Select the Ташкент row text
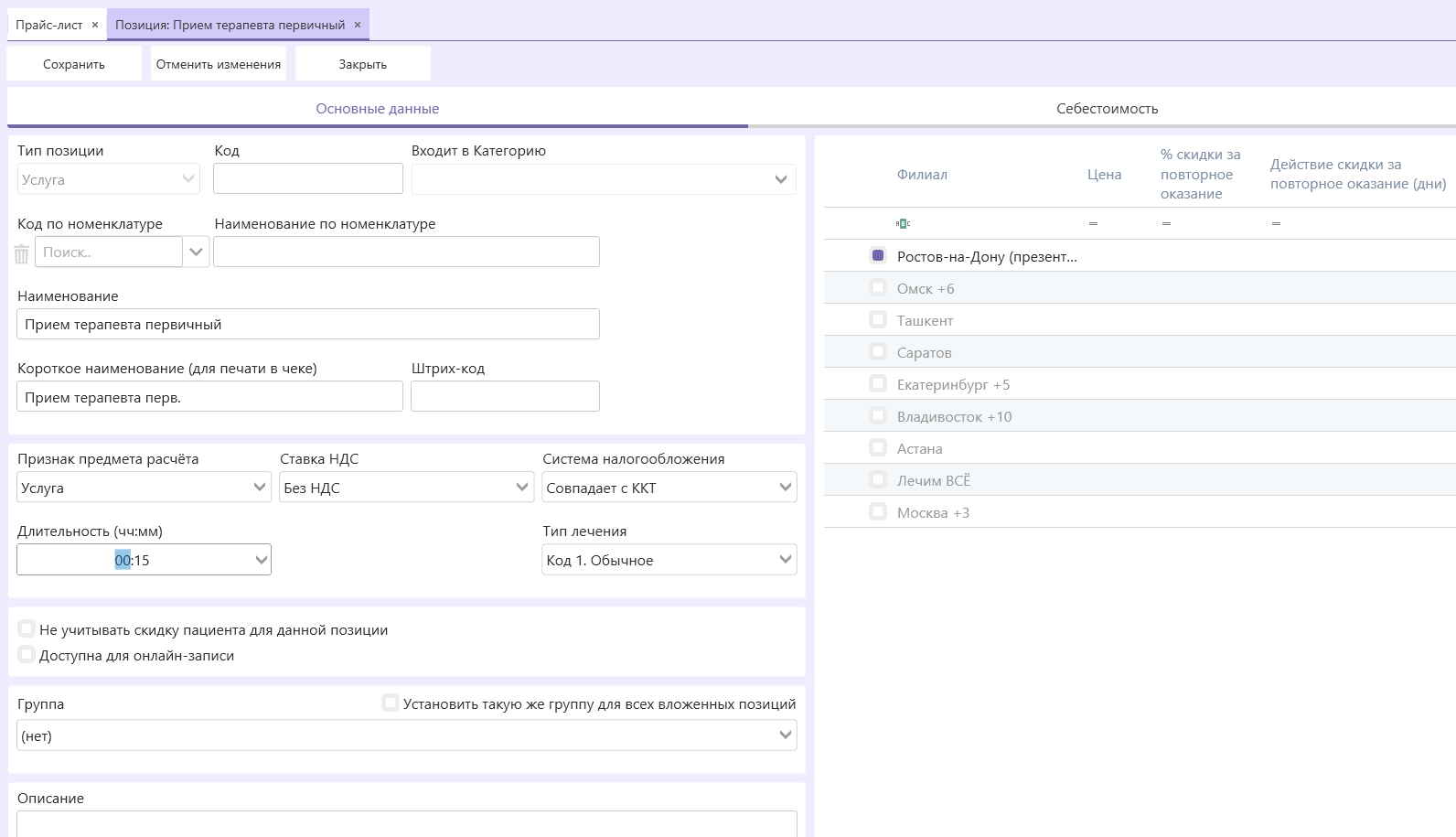Screen dimensions: 1456x837 coord(925,320)
